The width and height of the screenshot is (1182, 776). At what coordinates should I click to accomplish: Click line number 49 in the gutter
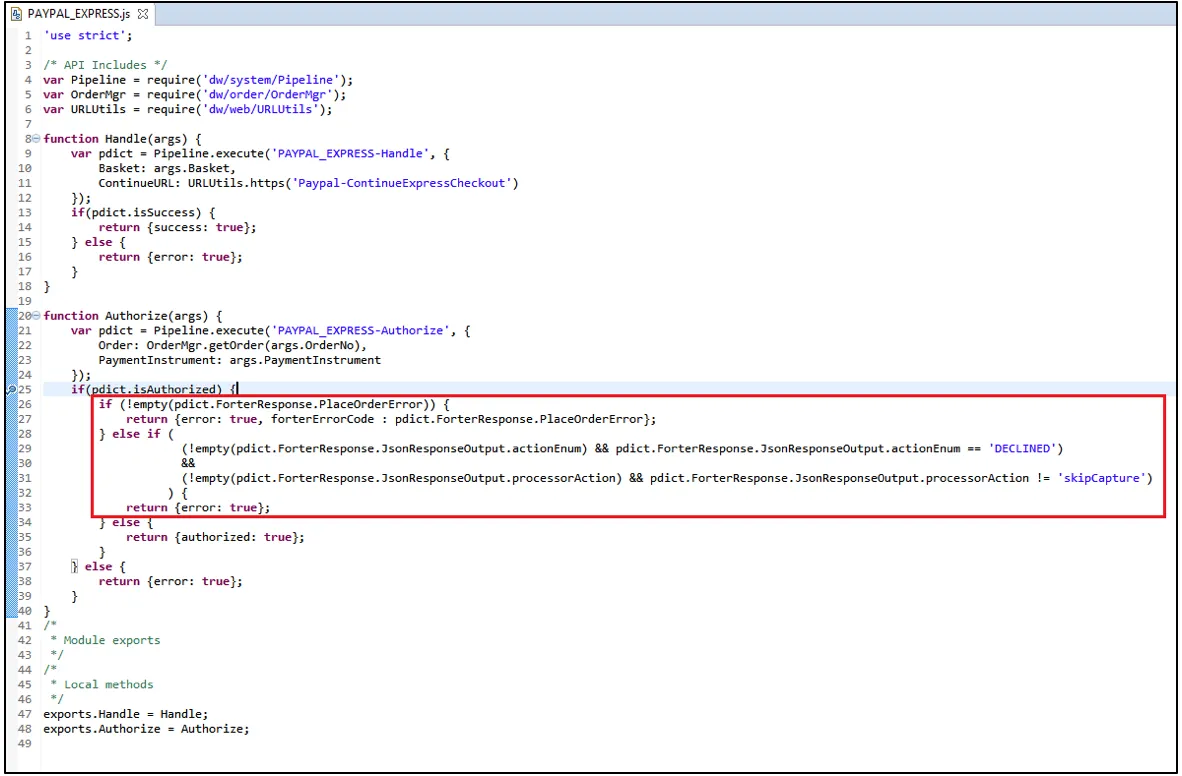click(x=25, y=744)
